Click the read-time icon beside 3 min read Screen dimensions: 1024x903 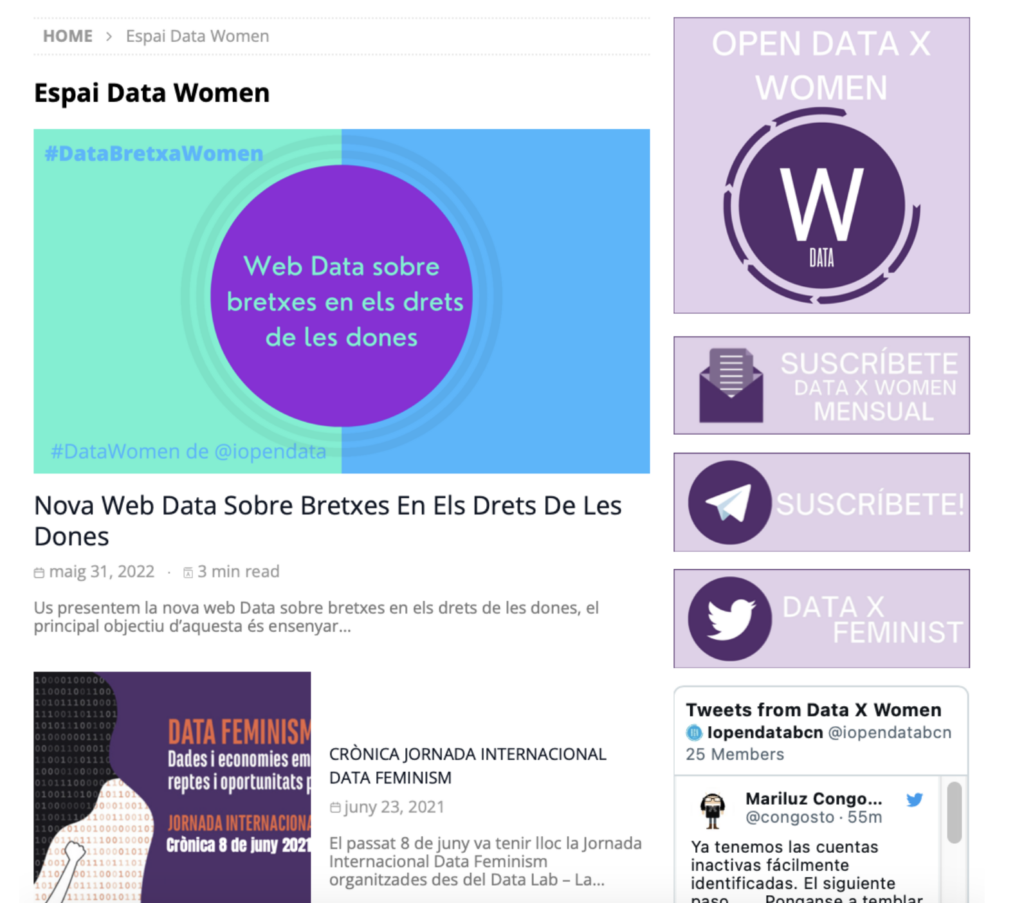tap(187, 573)
